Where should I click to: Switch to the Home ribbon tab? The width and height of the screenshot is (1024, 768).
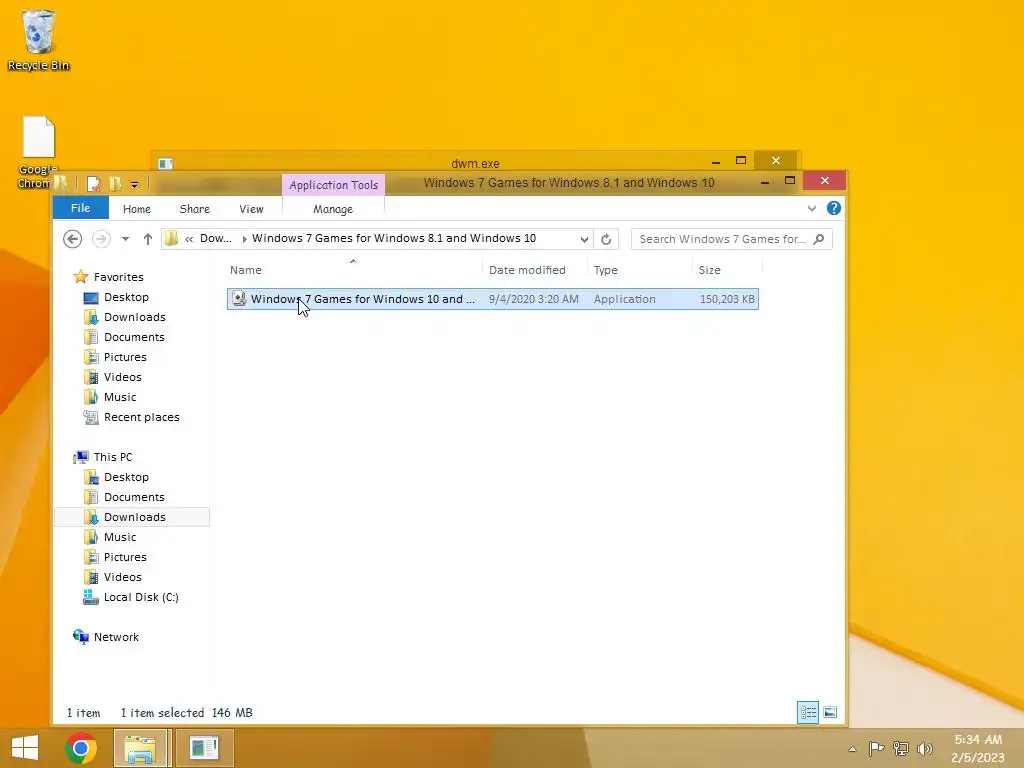[137, 209]
